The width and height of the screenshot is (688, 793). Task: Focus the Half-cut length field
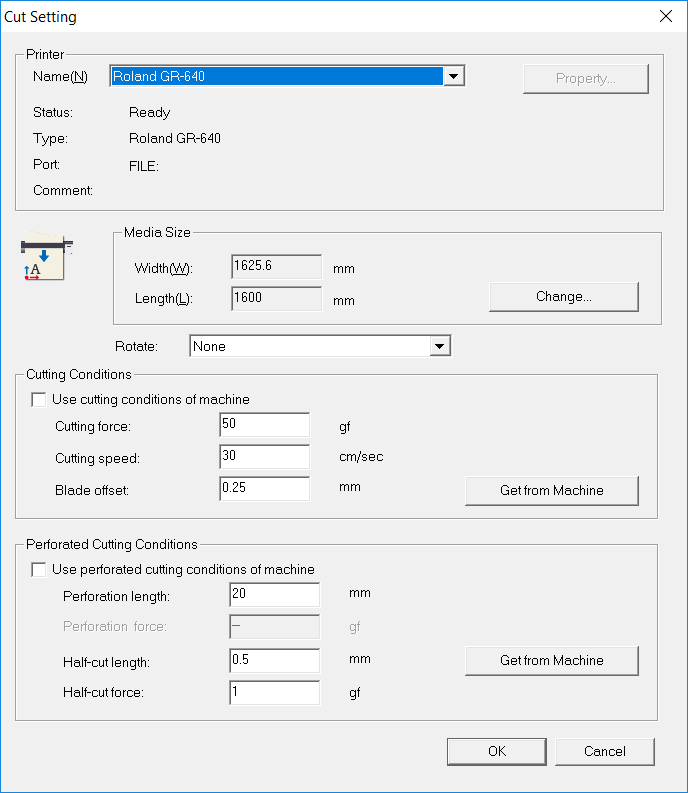click(x=275, y=660)
